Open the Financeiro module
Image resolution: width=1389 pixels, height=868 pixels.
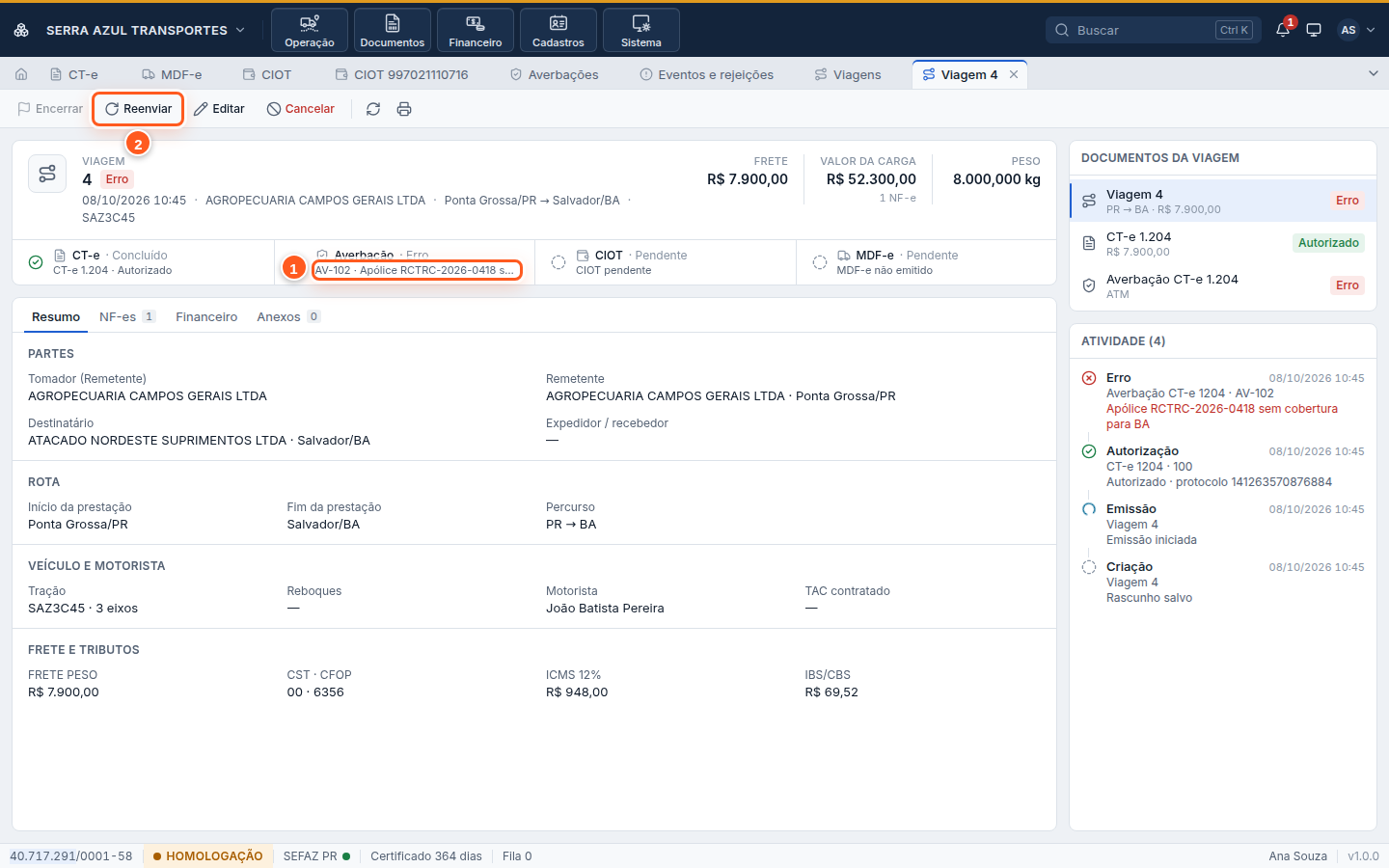[x=476, y=30]
